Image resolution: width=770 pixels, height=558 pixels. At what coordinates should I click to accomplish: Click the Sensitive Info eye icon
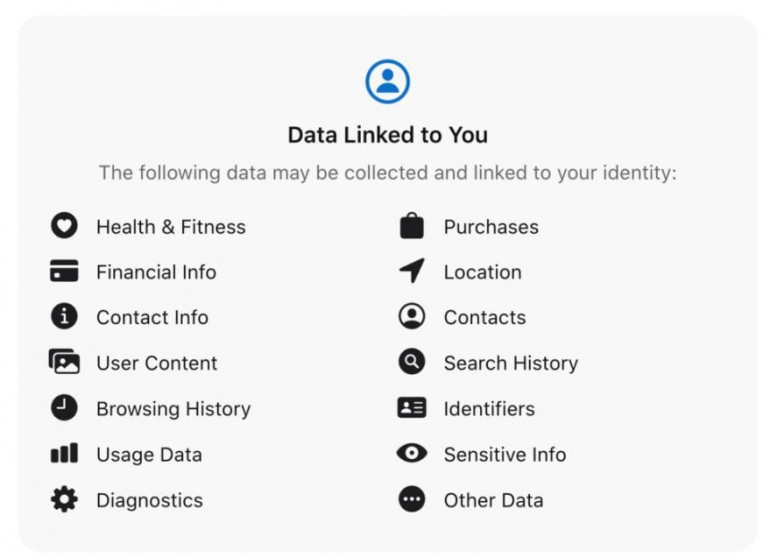pos(411,454)
